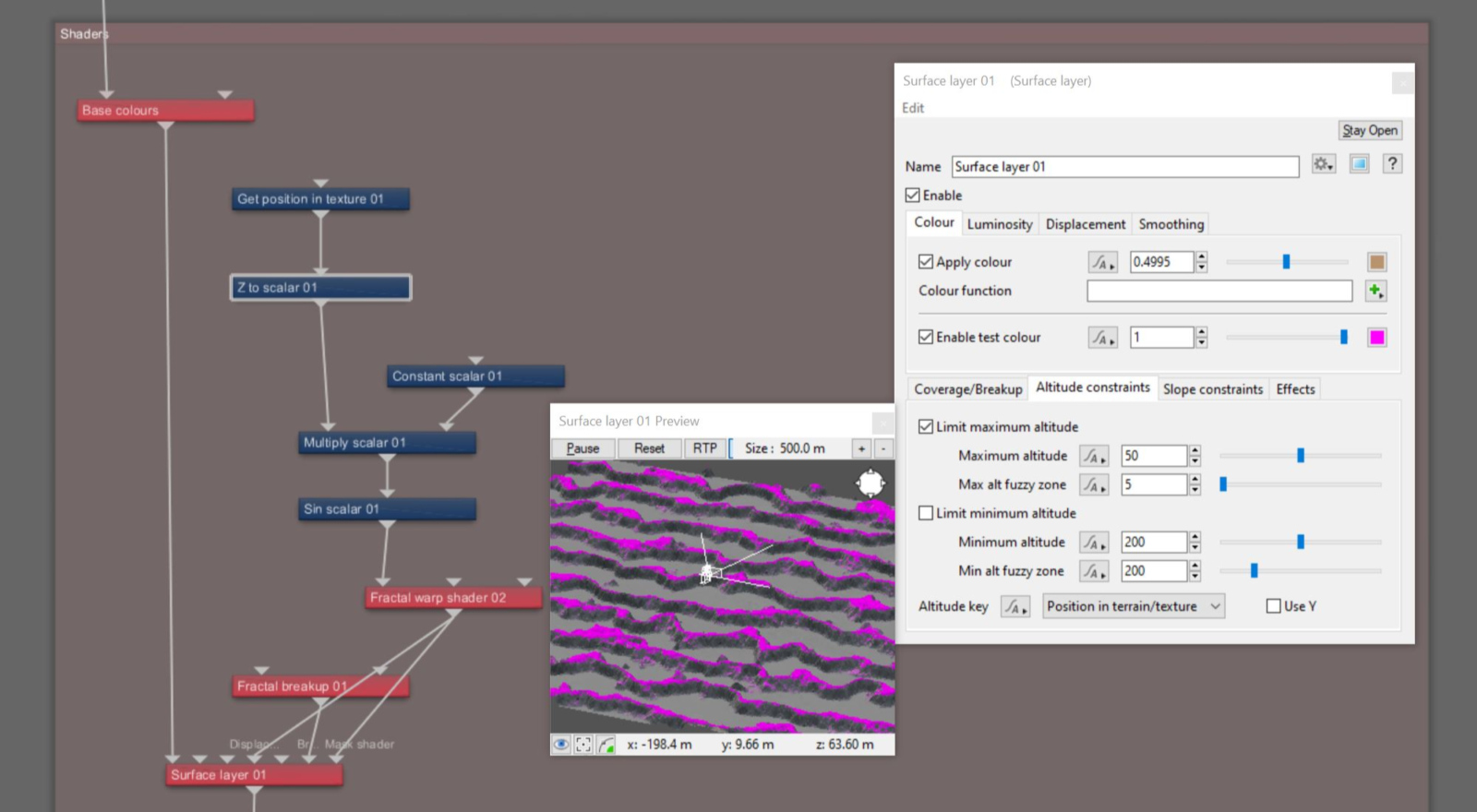Screen dimensions: 1477x812
Task: Select the Fractal warp shader 02 node
Action: tap(453, 598)
